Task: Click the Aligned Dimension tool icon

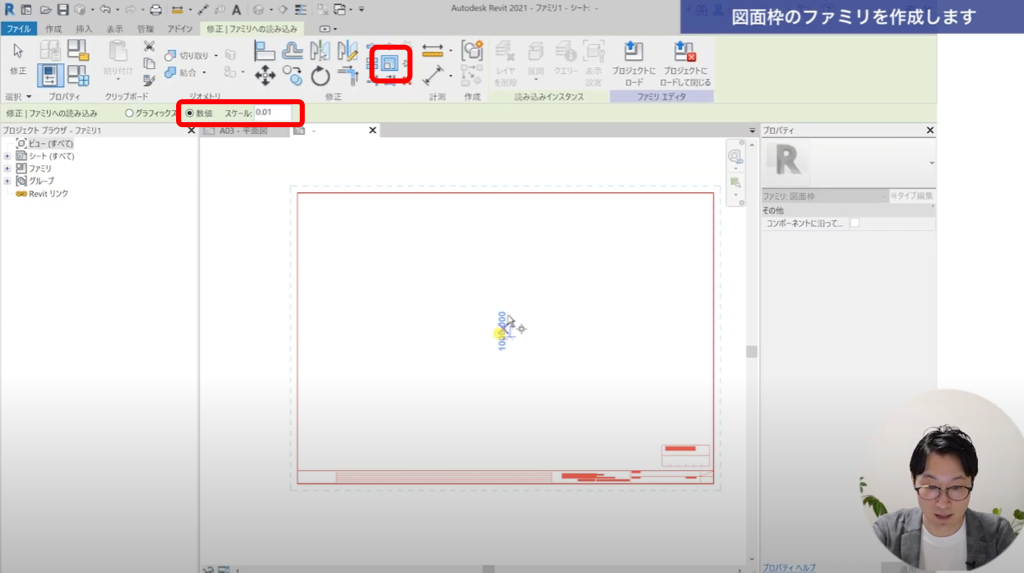Action: pos(433,51)
